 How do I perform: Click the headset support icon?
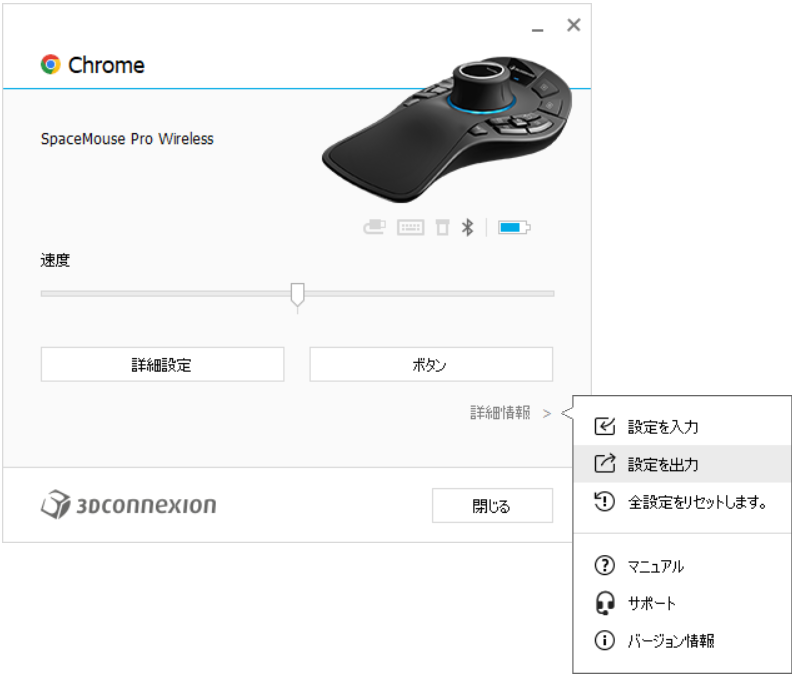click(x=605, y=603)
